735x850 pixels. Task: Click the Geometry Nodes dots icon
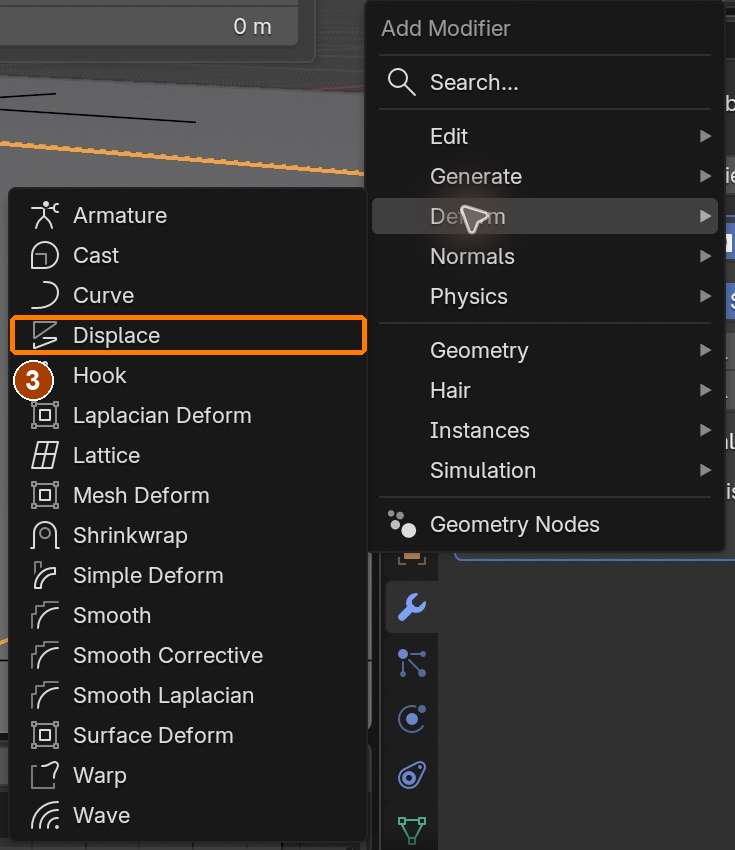(x=402, y=524)
